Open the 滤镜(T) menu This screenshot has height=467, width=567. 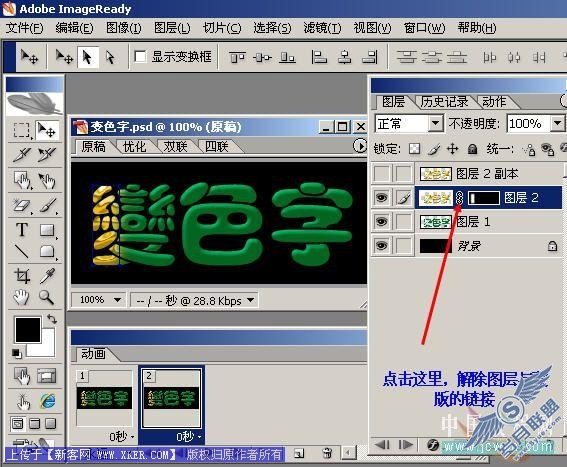point(322,28)
